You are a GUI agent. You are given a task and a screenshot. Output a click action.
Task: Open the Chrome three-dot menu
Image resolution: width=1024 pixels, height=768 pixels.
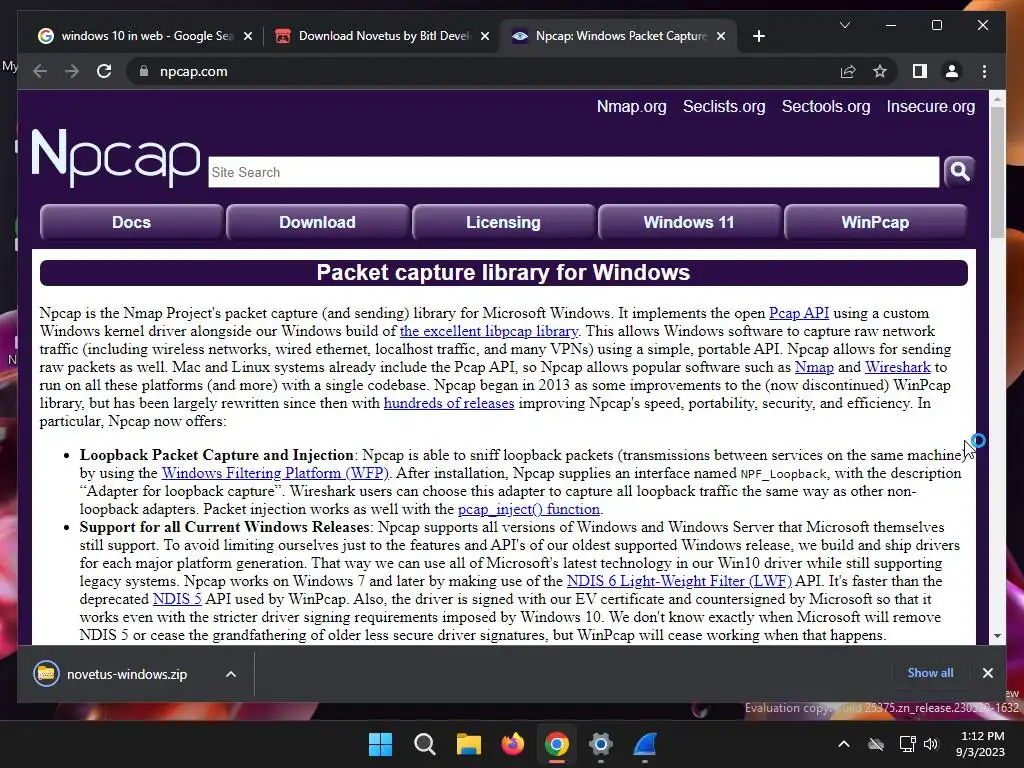[x=984, y=72]
